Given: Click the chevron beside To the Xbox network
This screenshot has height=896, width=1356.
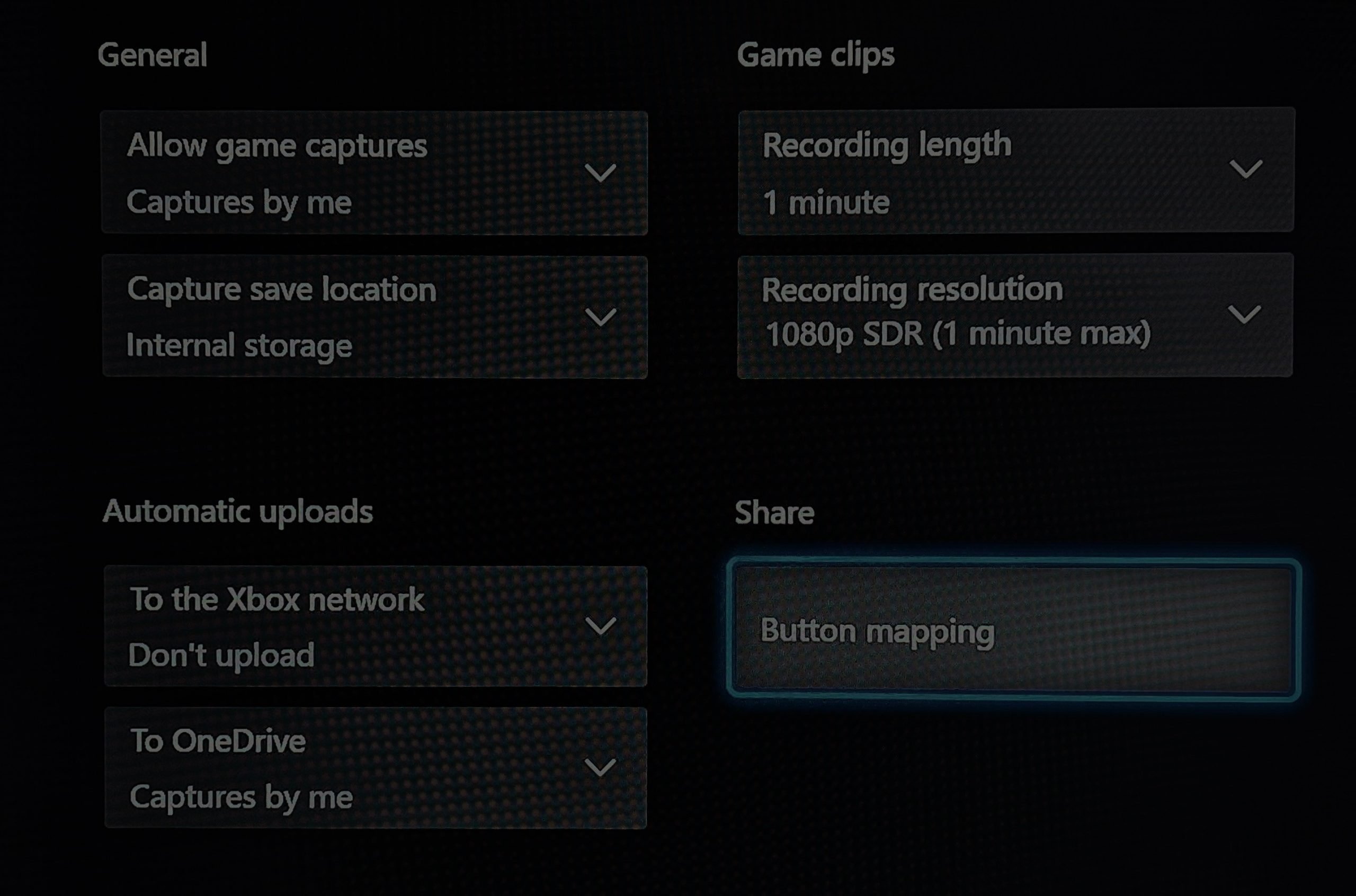Looking at the screenshot, I should point(601,626).
